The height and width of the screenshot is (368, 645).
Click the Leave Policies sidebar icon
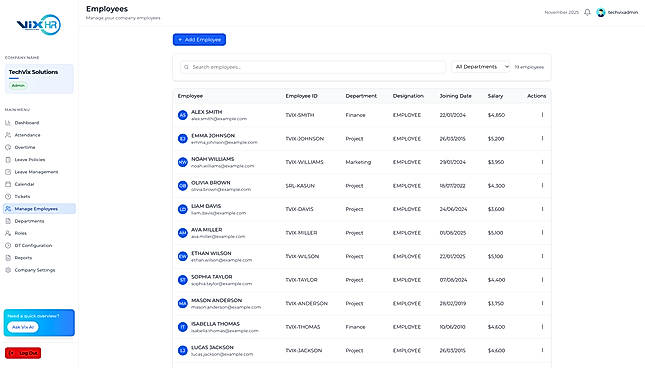(8, 160)
